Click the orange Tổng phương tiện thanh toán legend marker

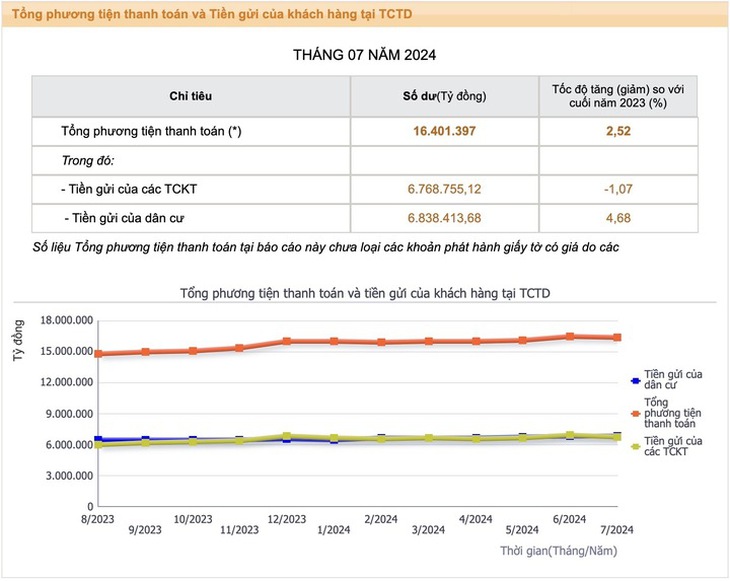[x=635, y=413]
